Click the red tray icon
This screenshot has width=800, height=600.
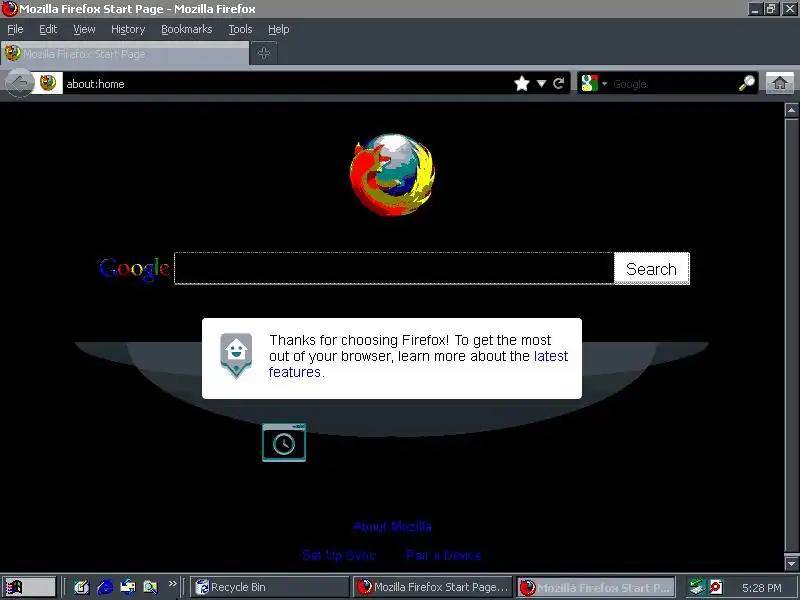[716, 587]
